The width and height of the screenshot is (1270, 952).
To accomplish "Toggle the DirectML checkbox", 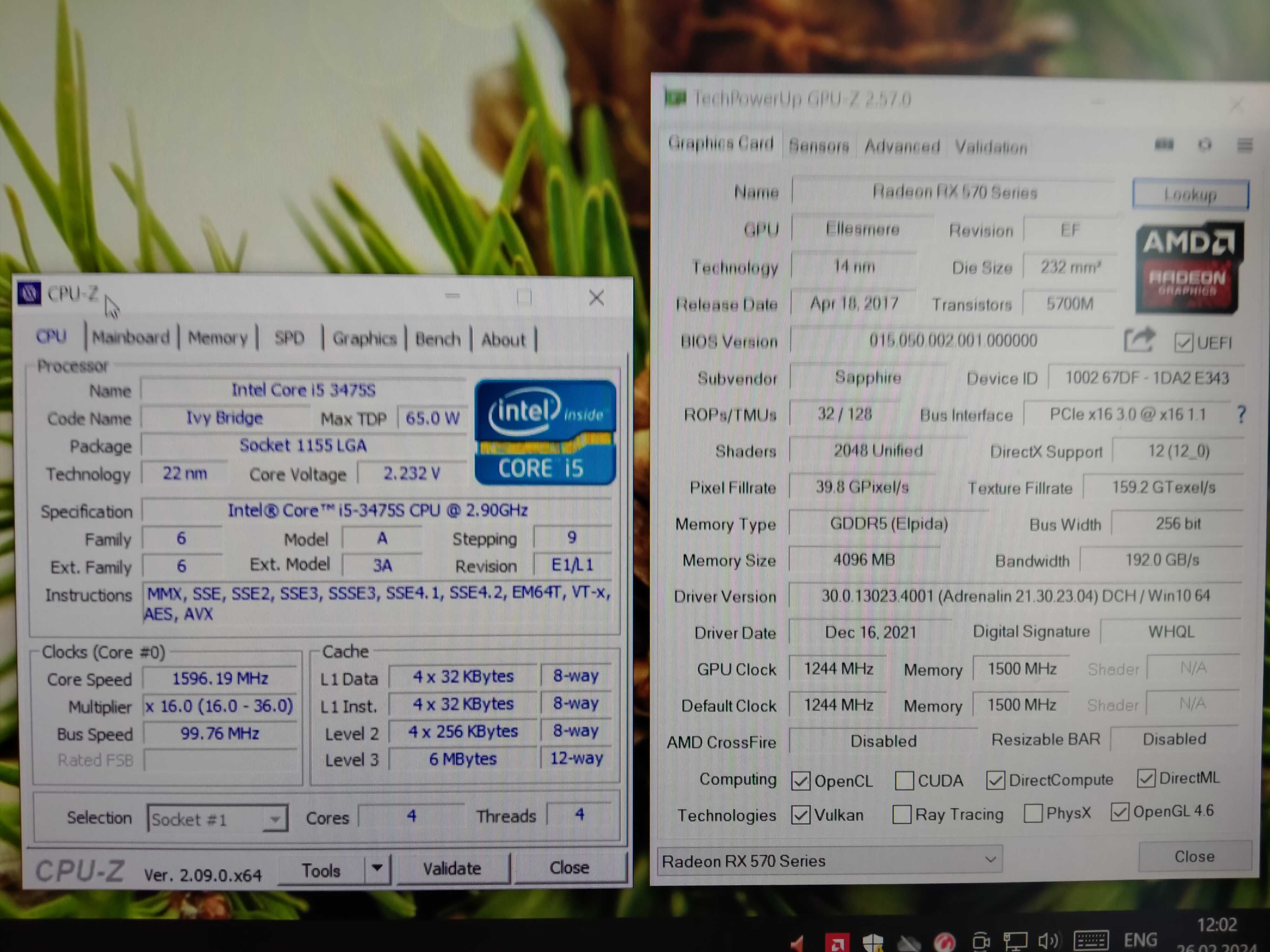I will pos(1146,778).
